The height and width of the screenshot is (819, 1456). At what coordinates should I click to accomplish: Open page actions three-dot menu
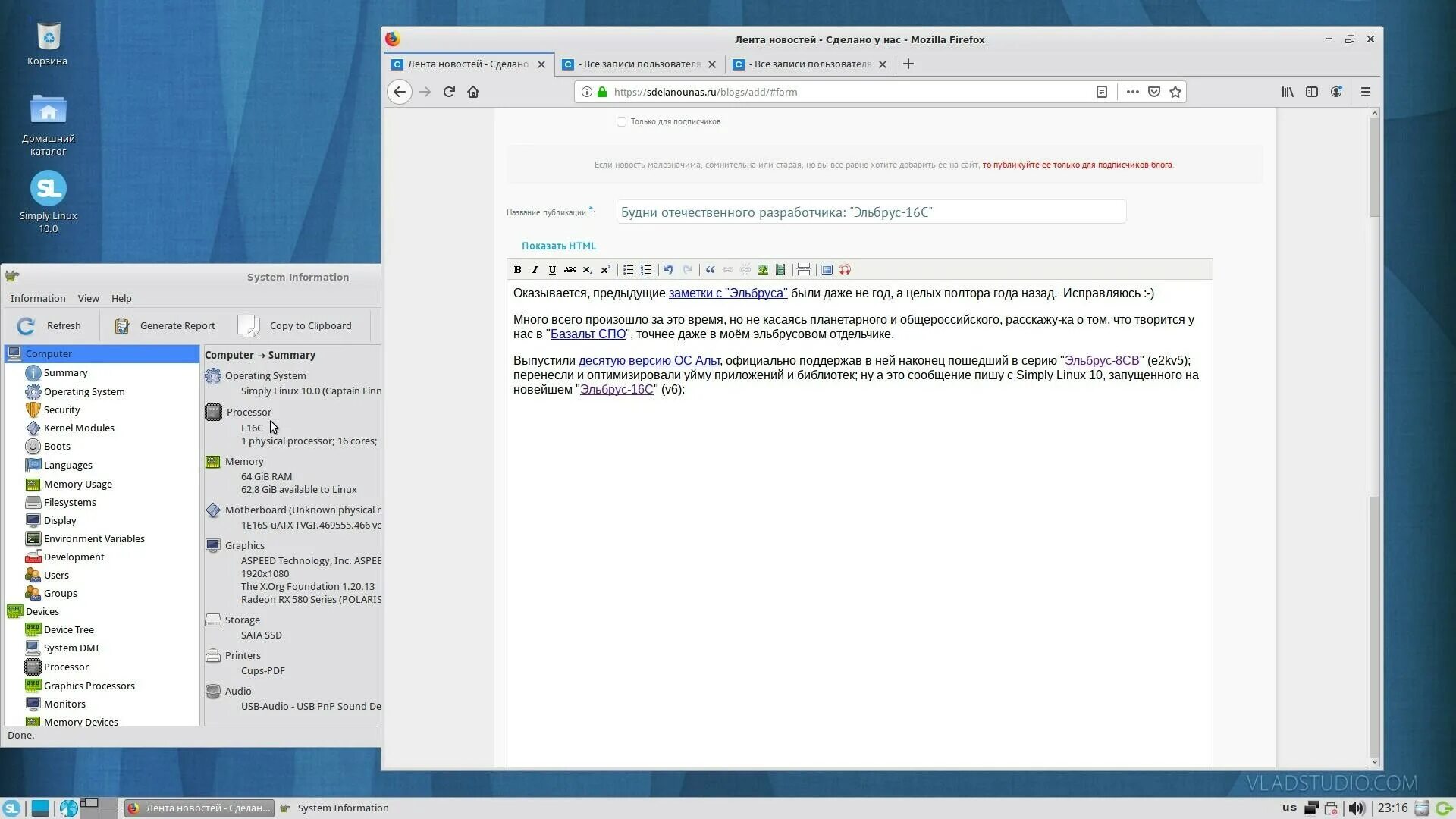(x=1132, y=92)
